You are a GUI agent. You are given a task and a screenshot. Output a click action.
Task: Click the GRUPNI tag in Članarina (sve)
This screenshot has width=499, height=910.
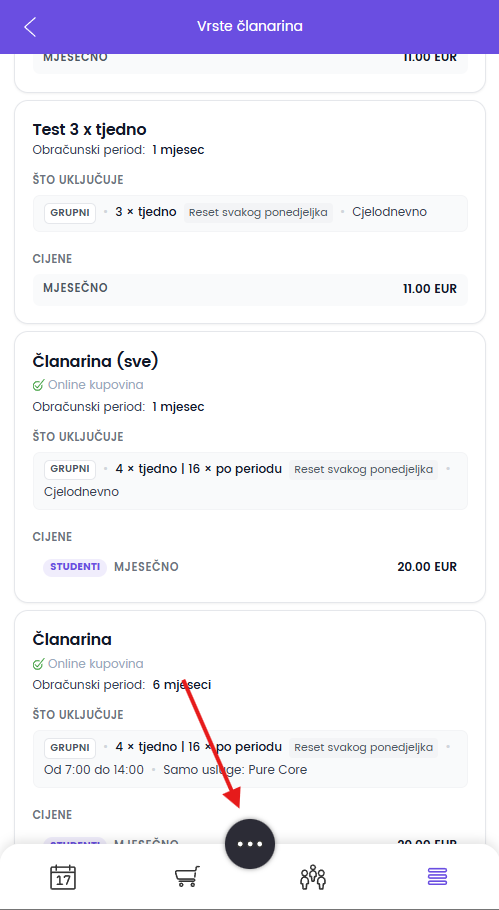70,469
